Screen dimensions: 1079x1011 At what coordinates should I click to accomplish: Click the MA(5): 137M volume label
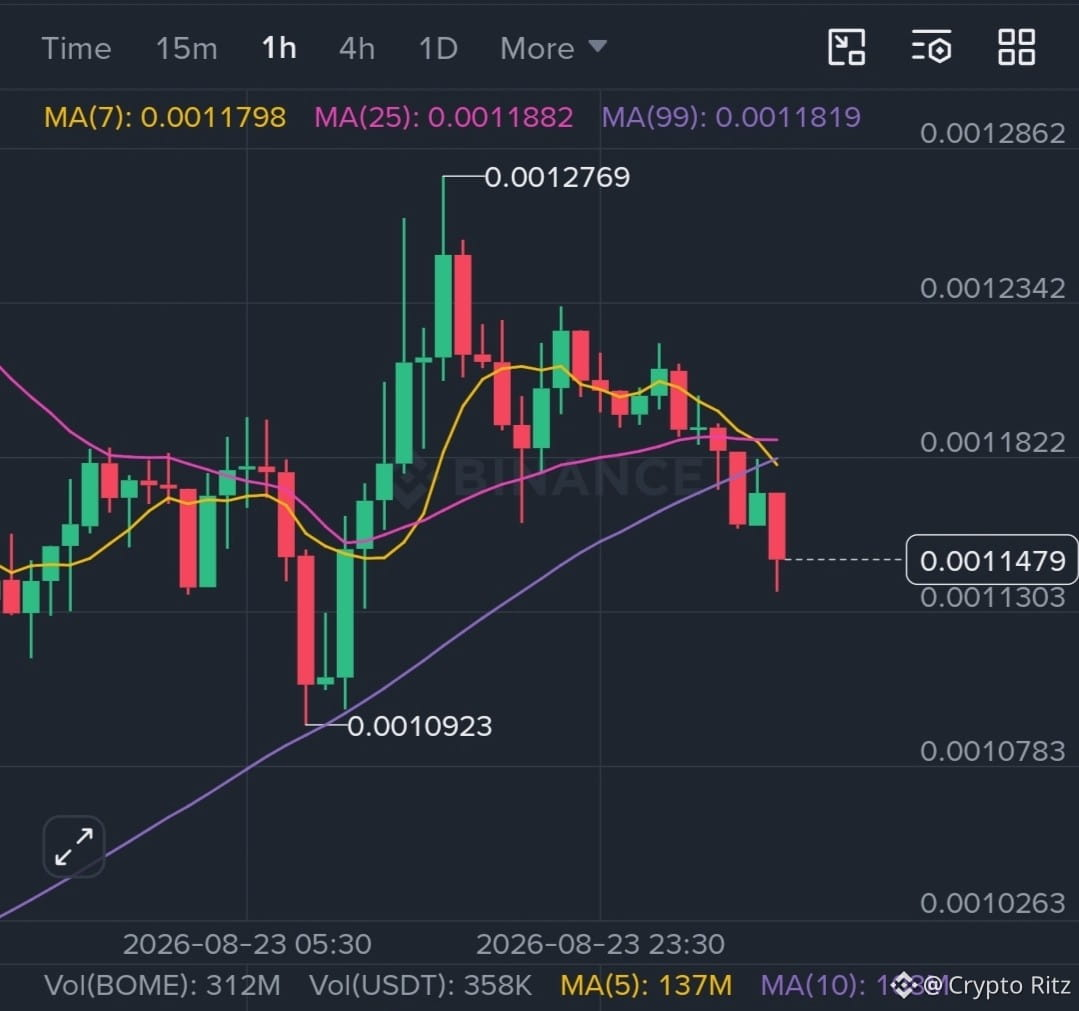[x=646, y=986]
